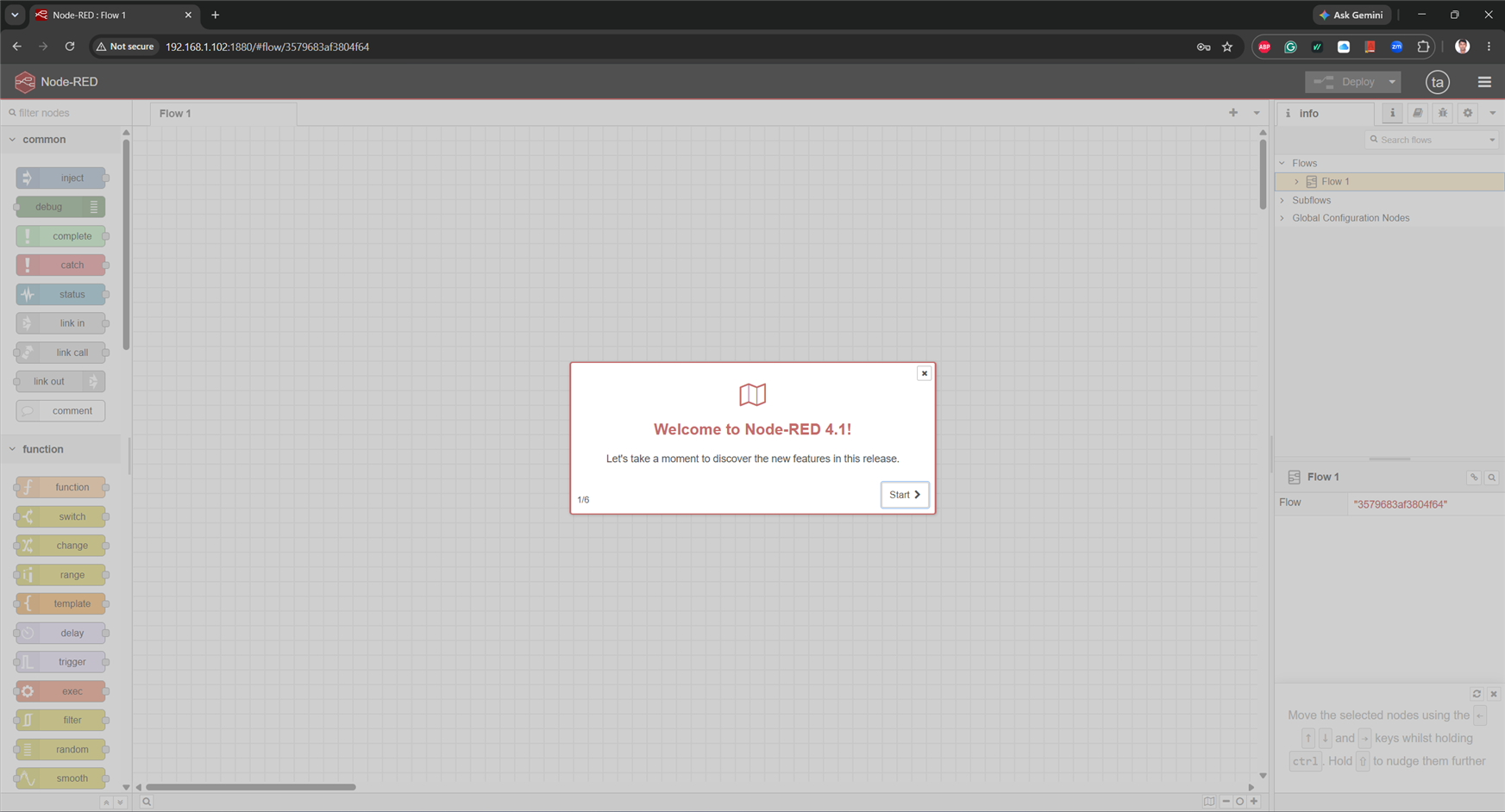This screenshot has height=812, width=1505.
Task: Click the workspace horizontal scrollbar
Action: pyautogui.click(x=251, y=787)
